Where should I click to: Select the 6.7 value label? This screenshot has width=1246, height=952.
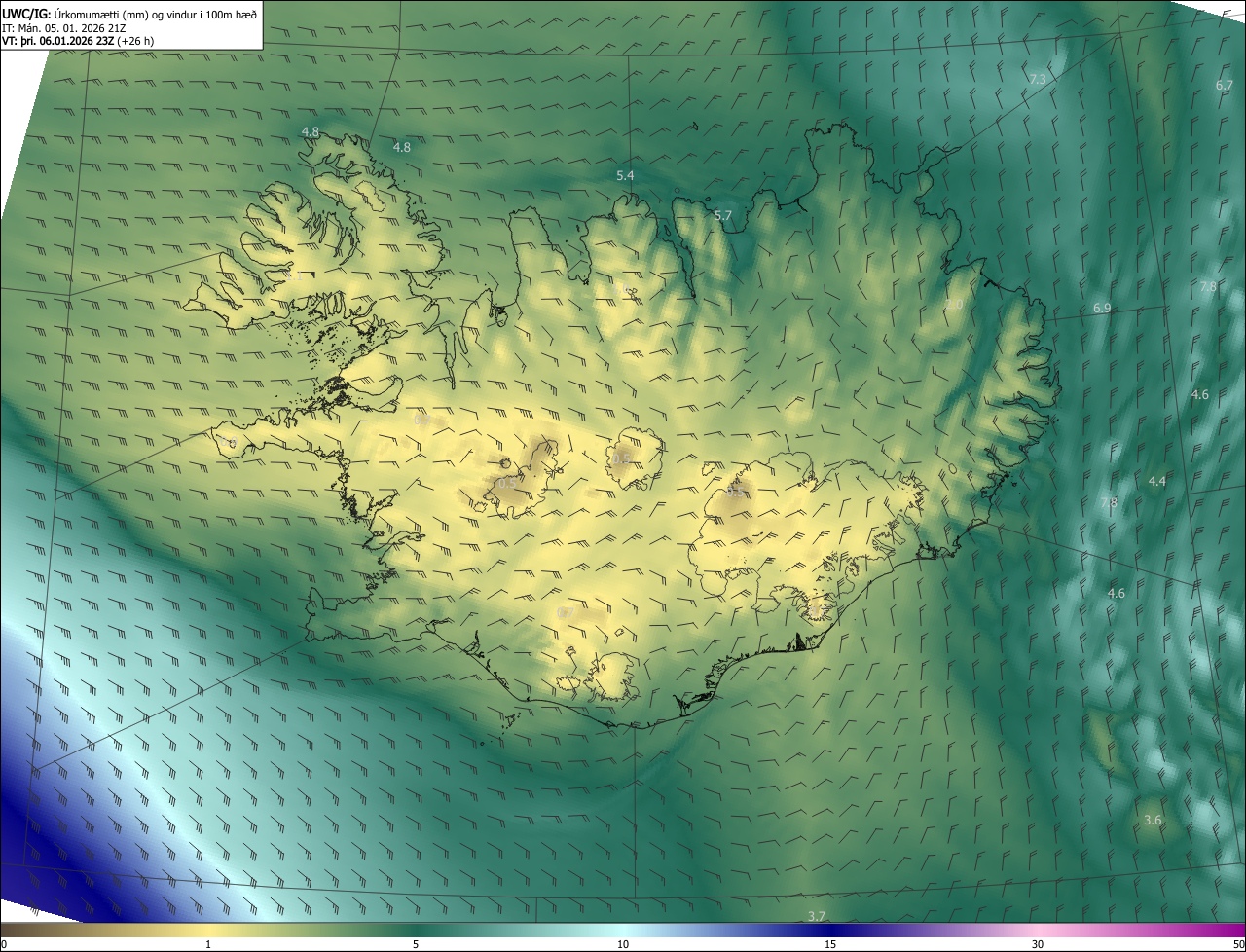[x=1225, y=85]
